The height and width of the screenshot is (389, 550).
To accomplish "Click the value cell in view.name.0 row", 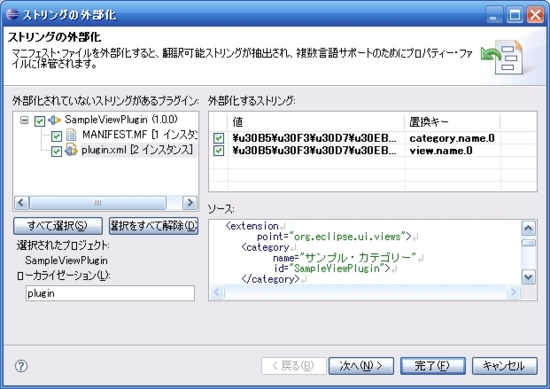I will tap(316, 151).
